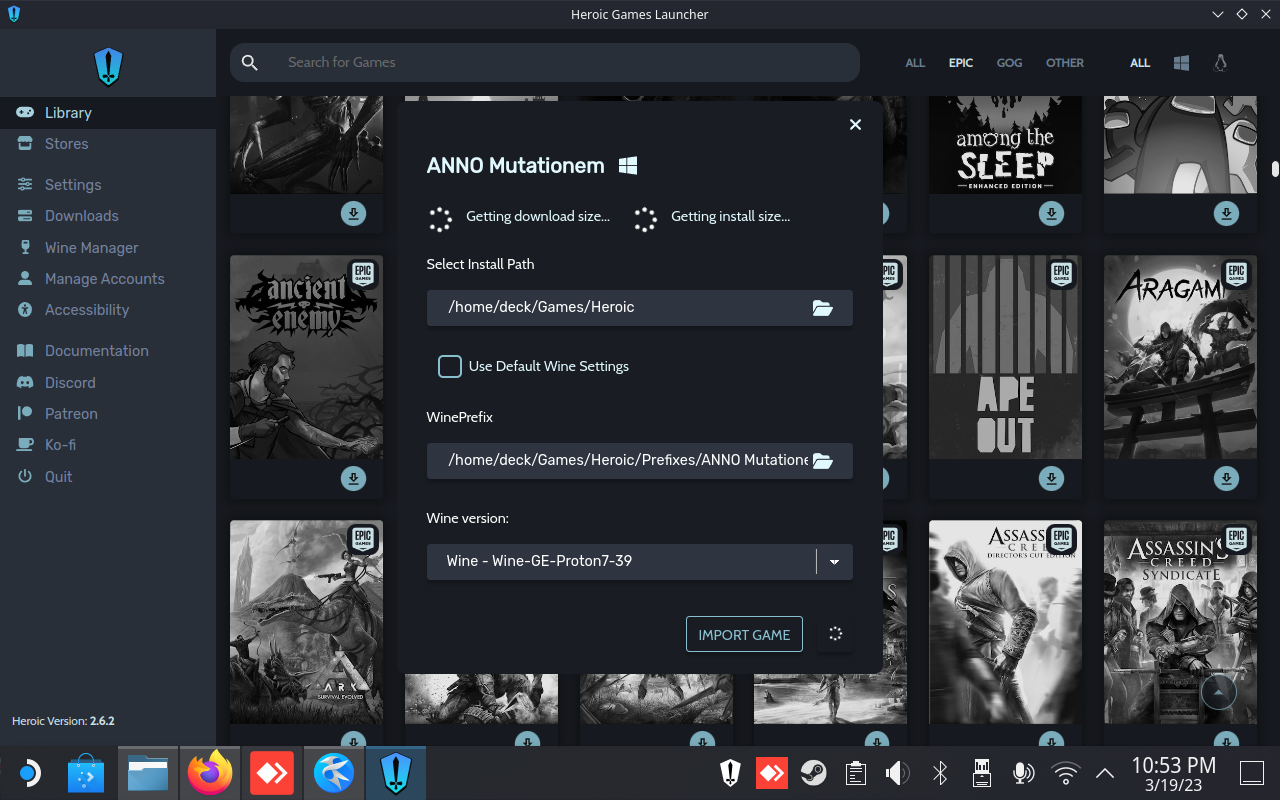Open the Downloads page
Image resolution: width=1280 pixels, height=800 pixels.
pos(108,216)
